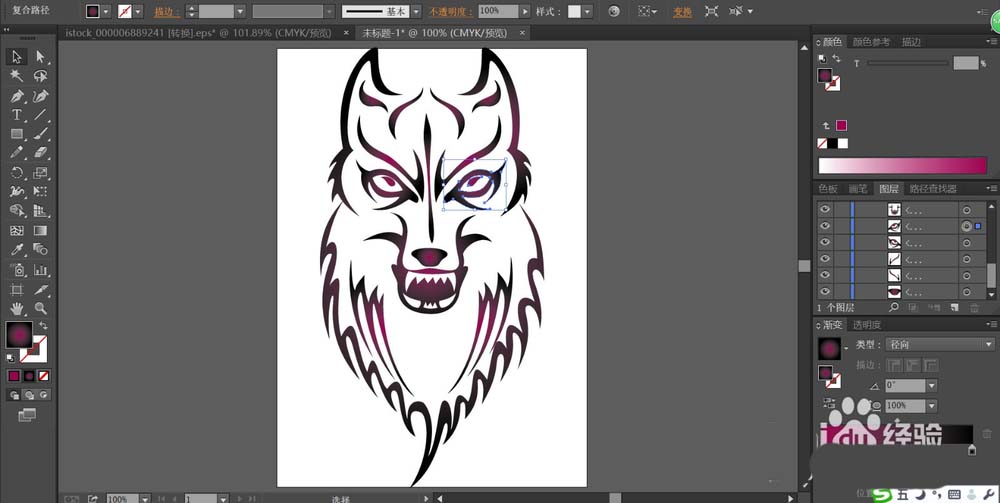Select the Rectangle tool

click(17, 134)
